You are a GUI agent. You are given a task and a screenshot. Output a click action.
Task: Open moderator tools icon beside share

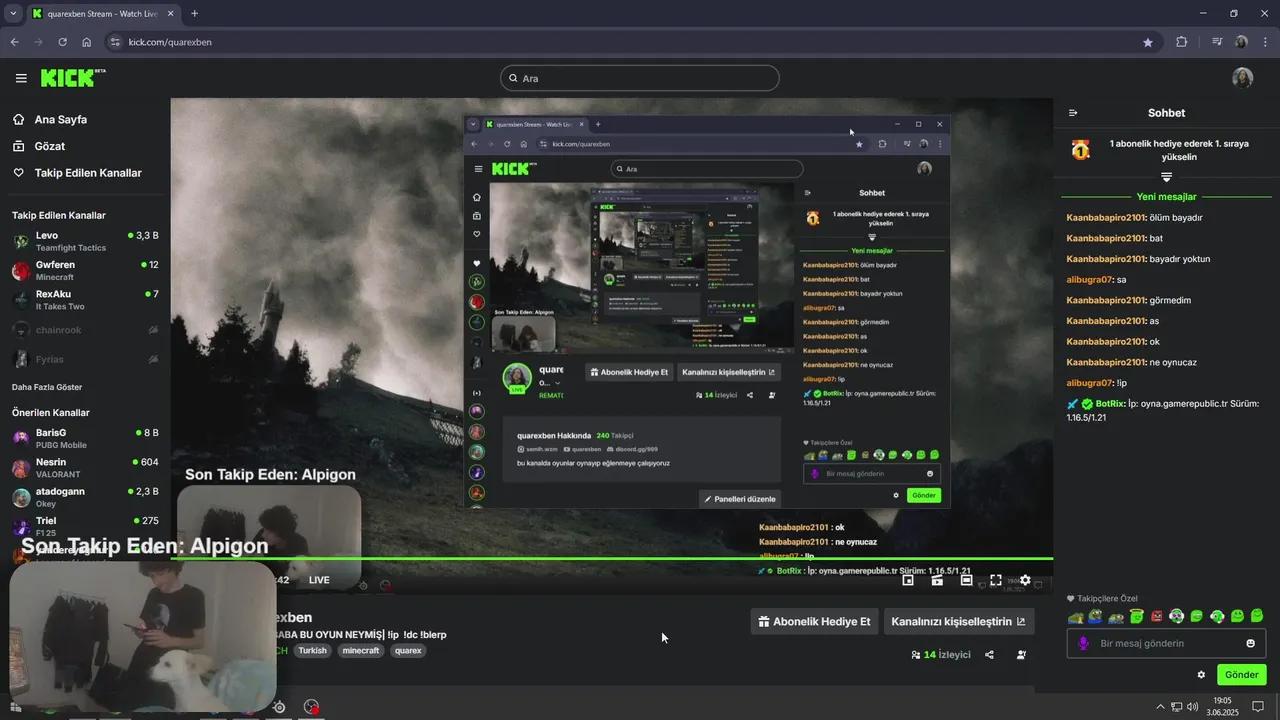coord(1021,655)
